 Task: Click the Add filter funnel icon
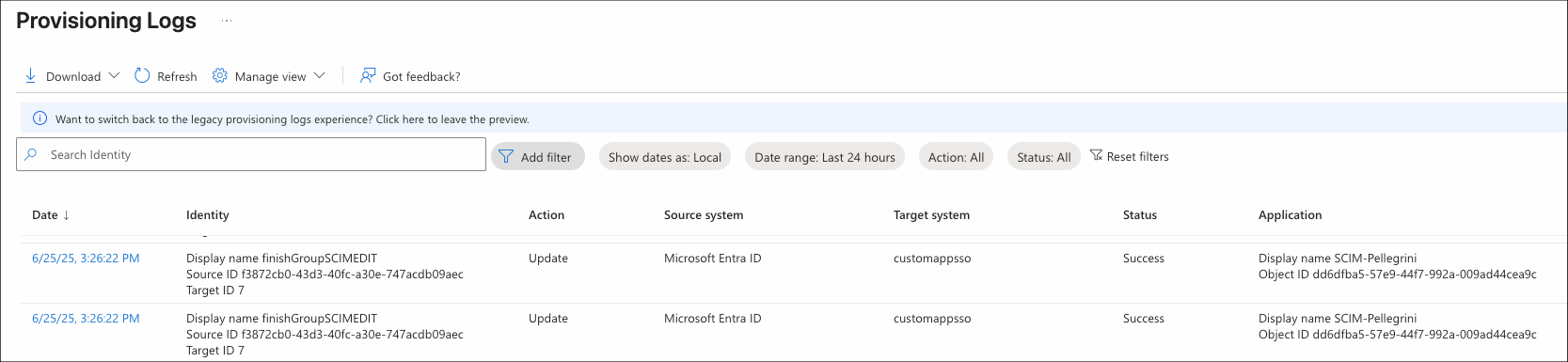506,156
